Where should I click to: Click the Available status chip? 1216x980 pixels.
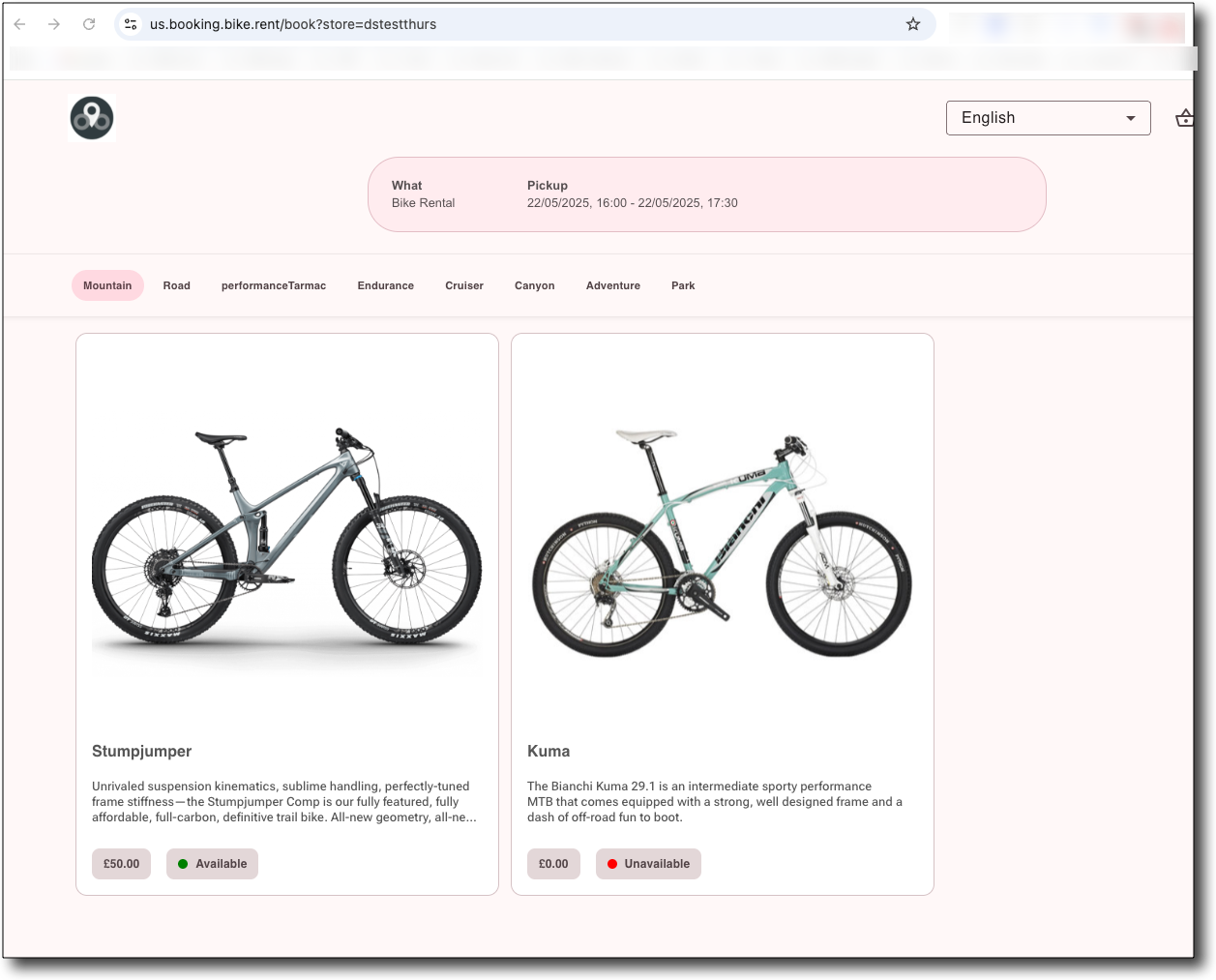(212, 864)
